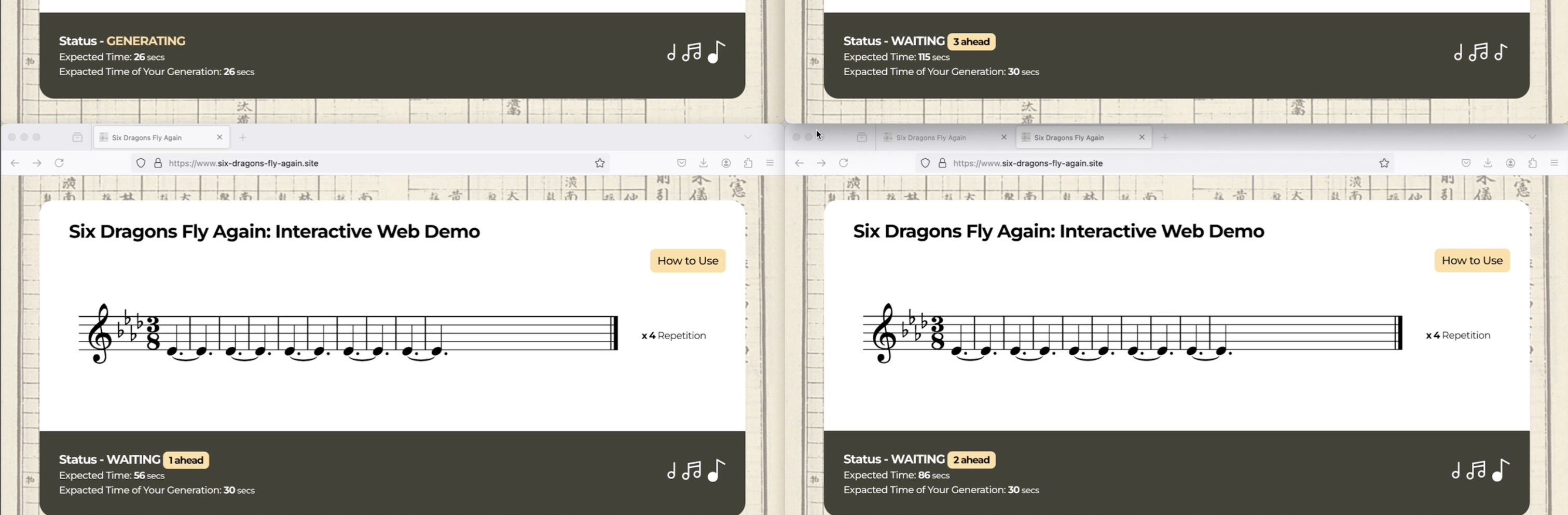Open a new tab in the single-tab window
Image resolution: width=1568 pixels, height=515 pixels.
click(x=243, y=137)
